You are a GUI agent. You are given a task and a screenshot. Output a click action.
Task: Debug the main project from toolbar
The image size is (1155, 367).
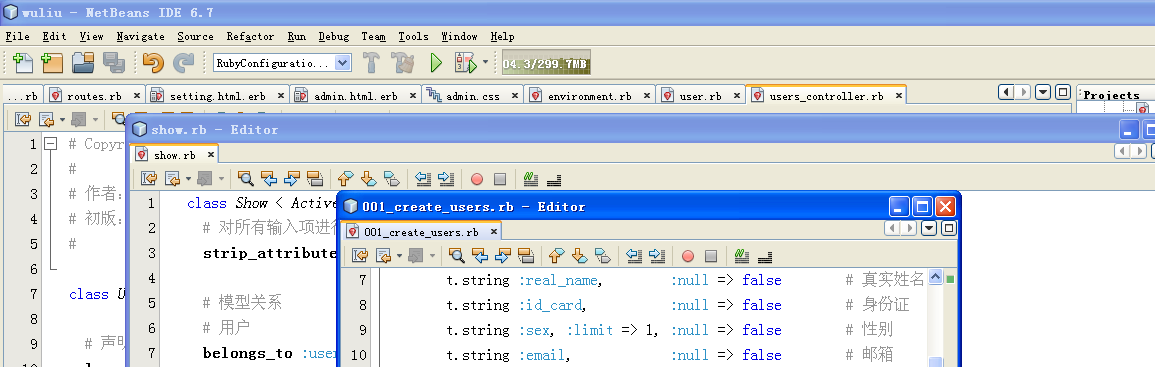[466, 63]
